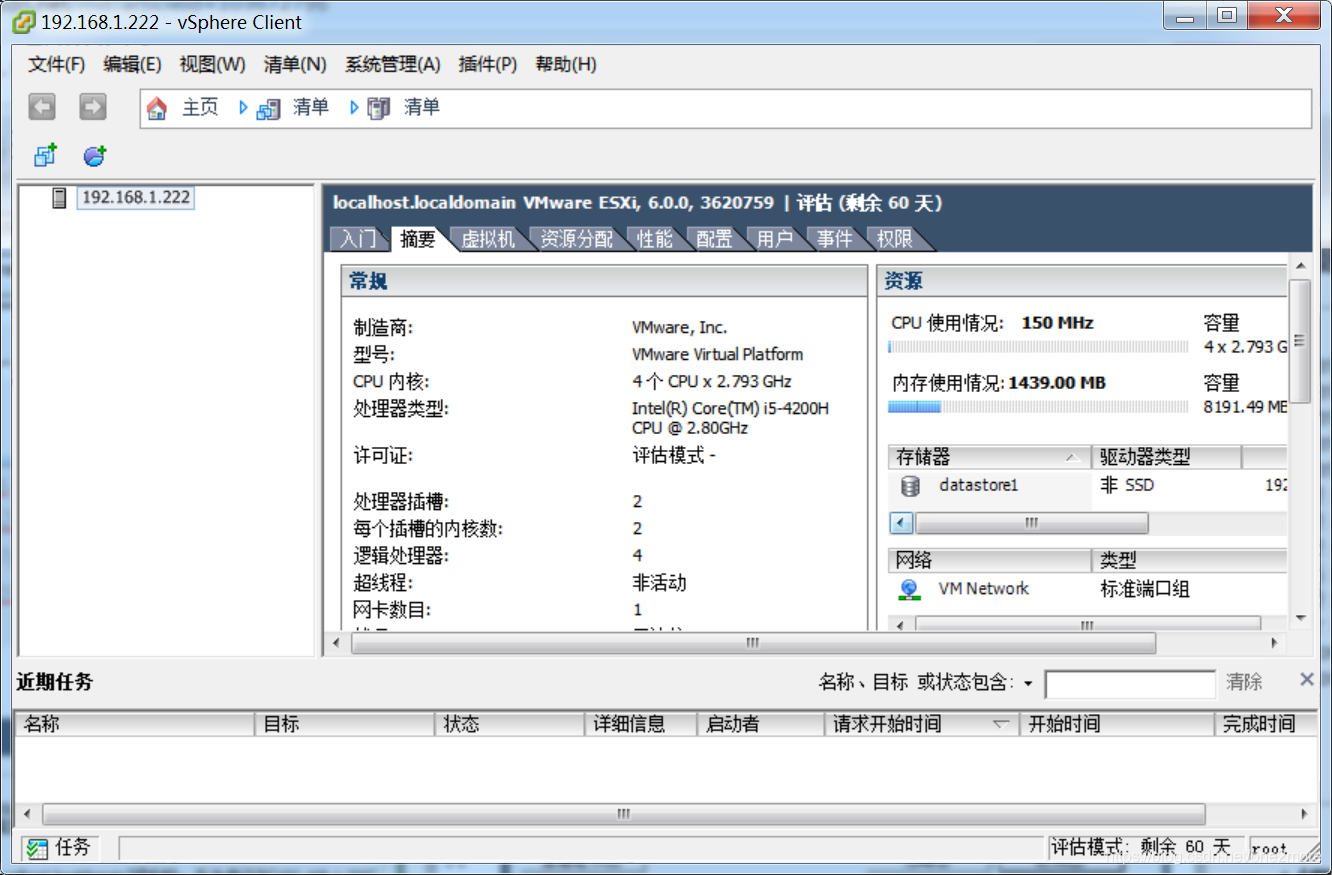
Task: Click 主页 in the breadcrumb
Action: coord(200,108)
